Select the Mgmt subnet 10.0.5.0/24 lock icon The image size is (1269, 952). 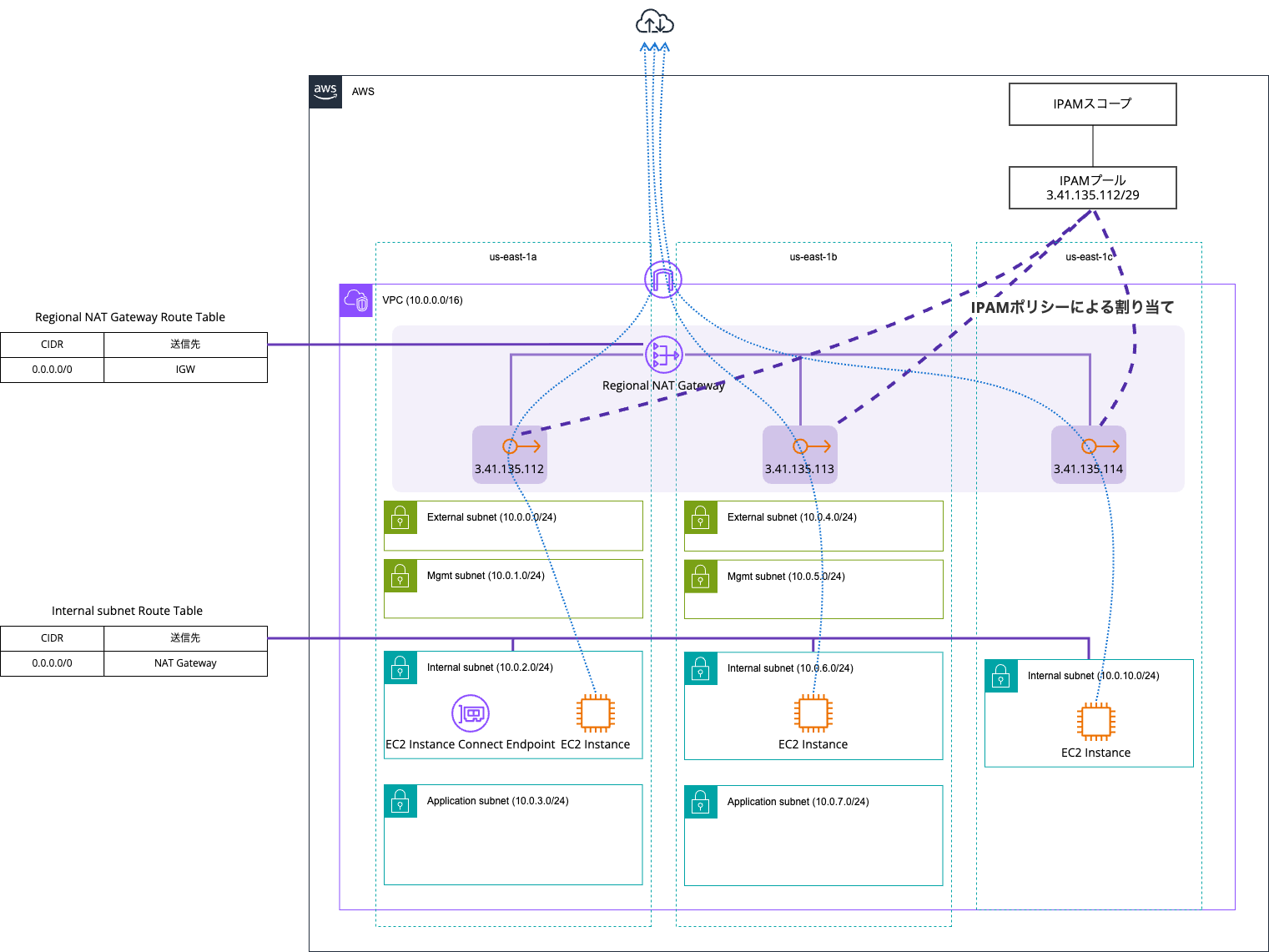pos(701,577)
